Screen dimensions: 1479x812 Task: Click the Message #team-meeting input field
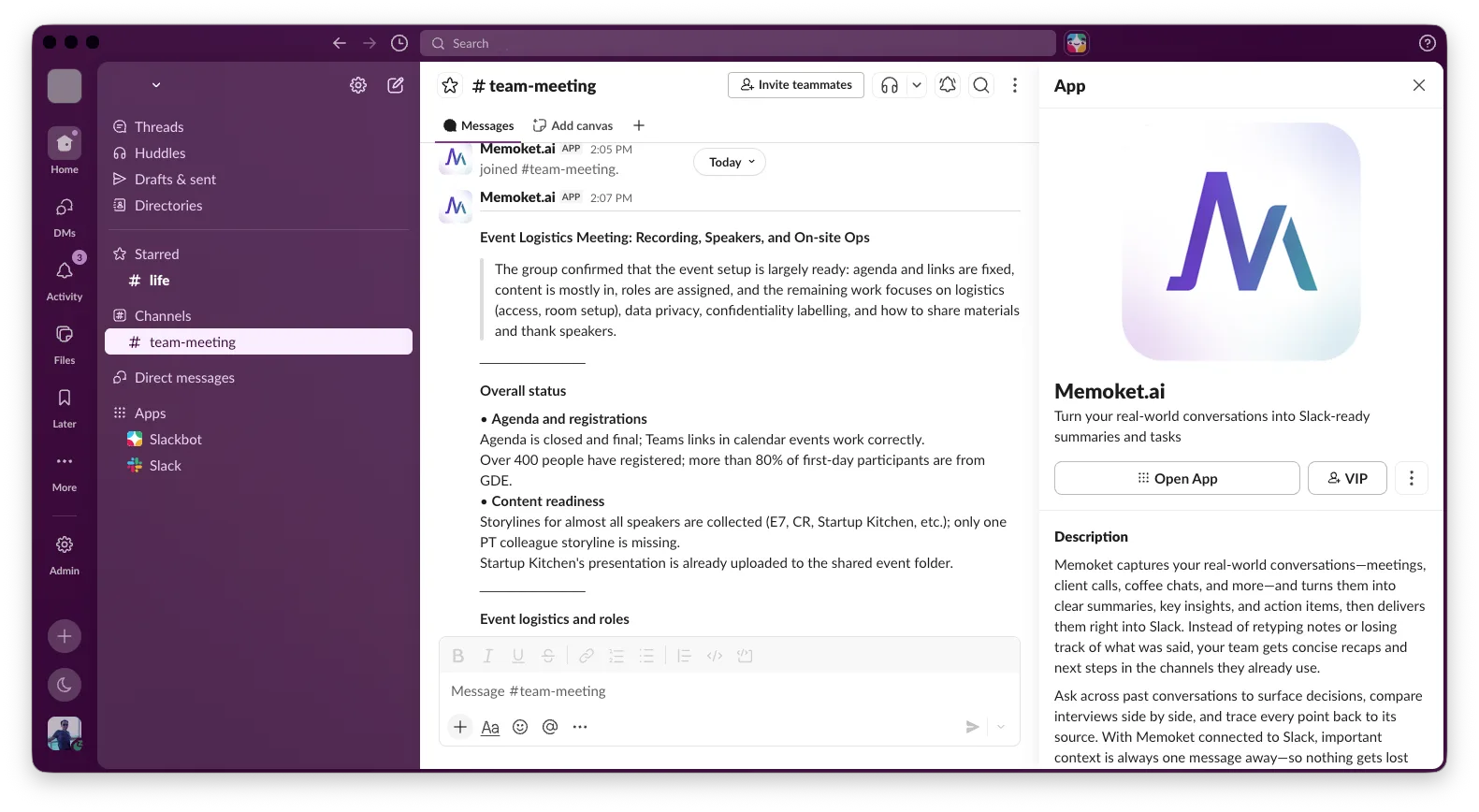pyautogui.click(x=730, y=691)
